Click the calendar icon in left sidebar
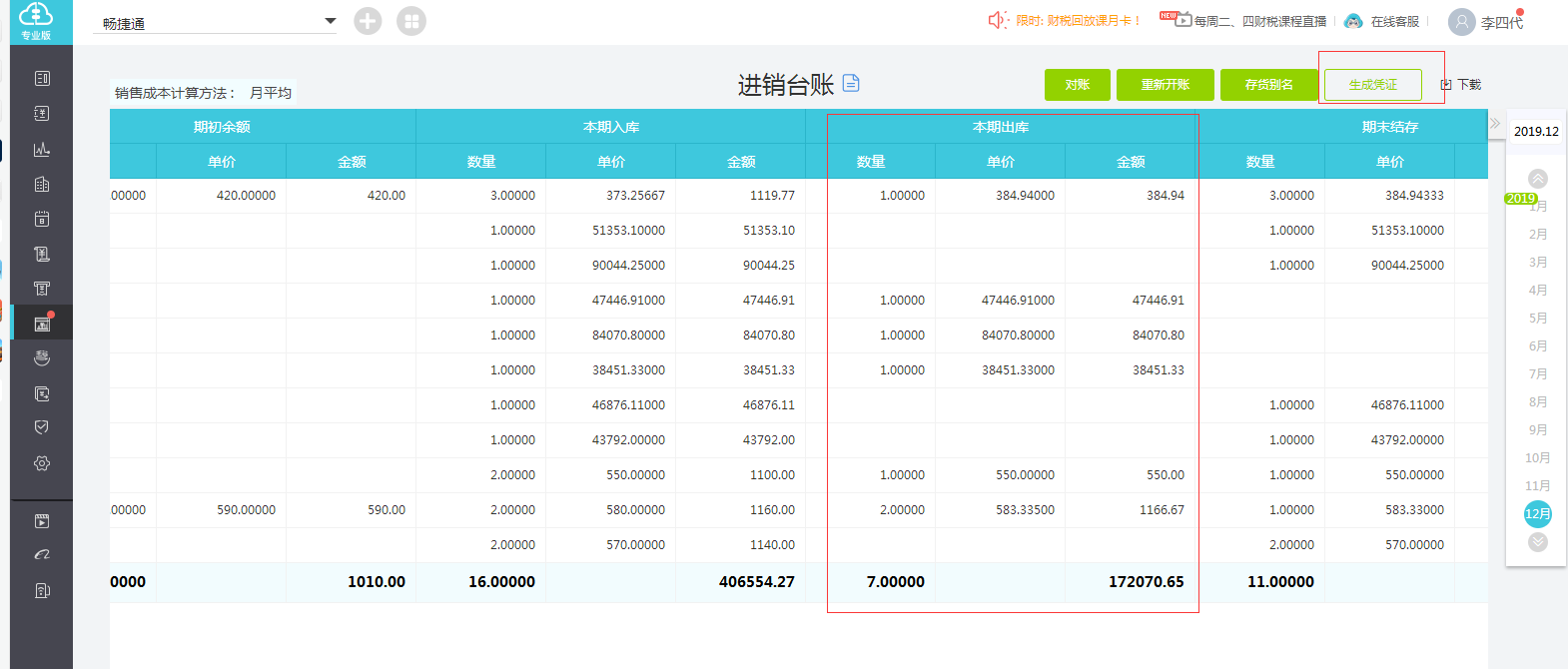The image size is (1568, 669). (x=41, y=219)
